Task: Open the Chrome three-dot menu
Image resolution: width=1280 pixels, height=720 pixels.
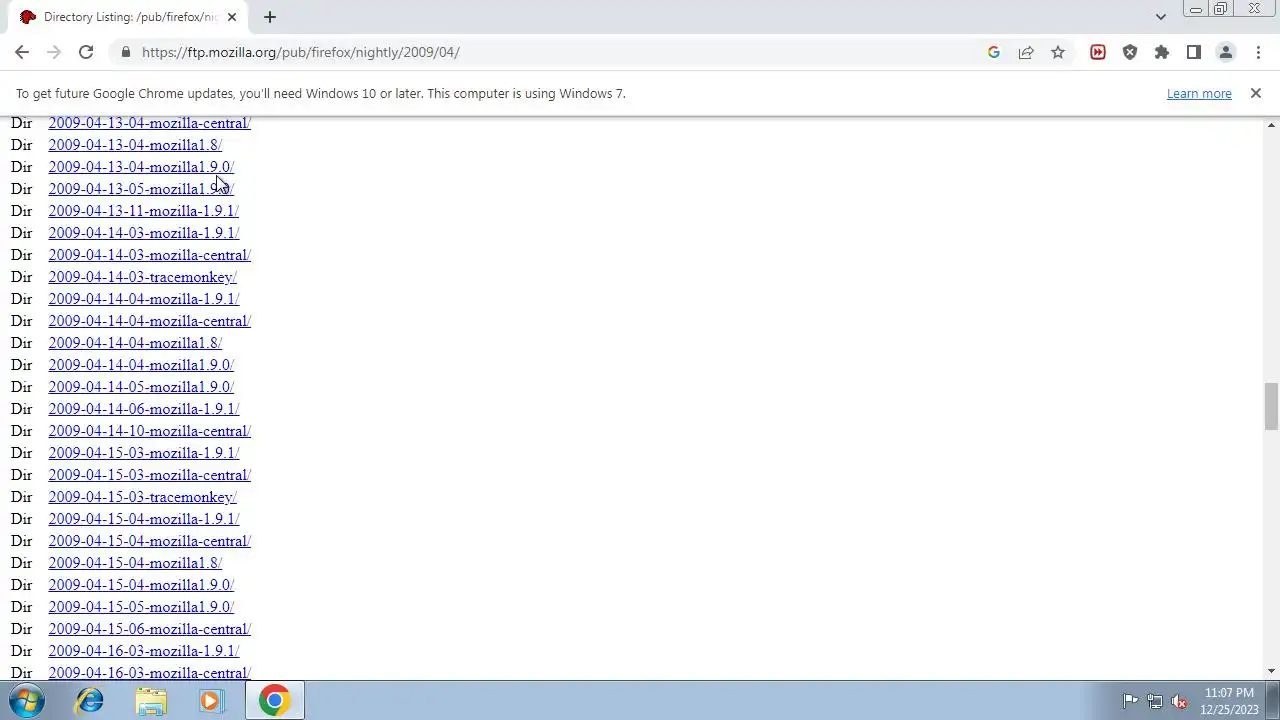Action: (1258, 52)
